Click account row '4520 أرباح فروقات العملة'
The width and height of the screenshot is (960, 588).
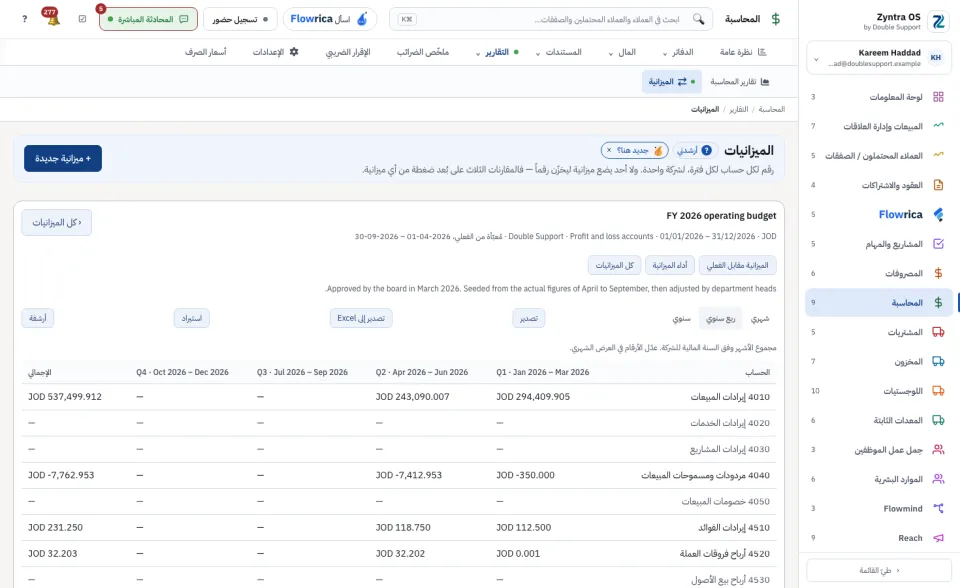(x=399, y=554)
